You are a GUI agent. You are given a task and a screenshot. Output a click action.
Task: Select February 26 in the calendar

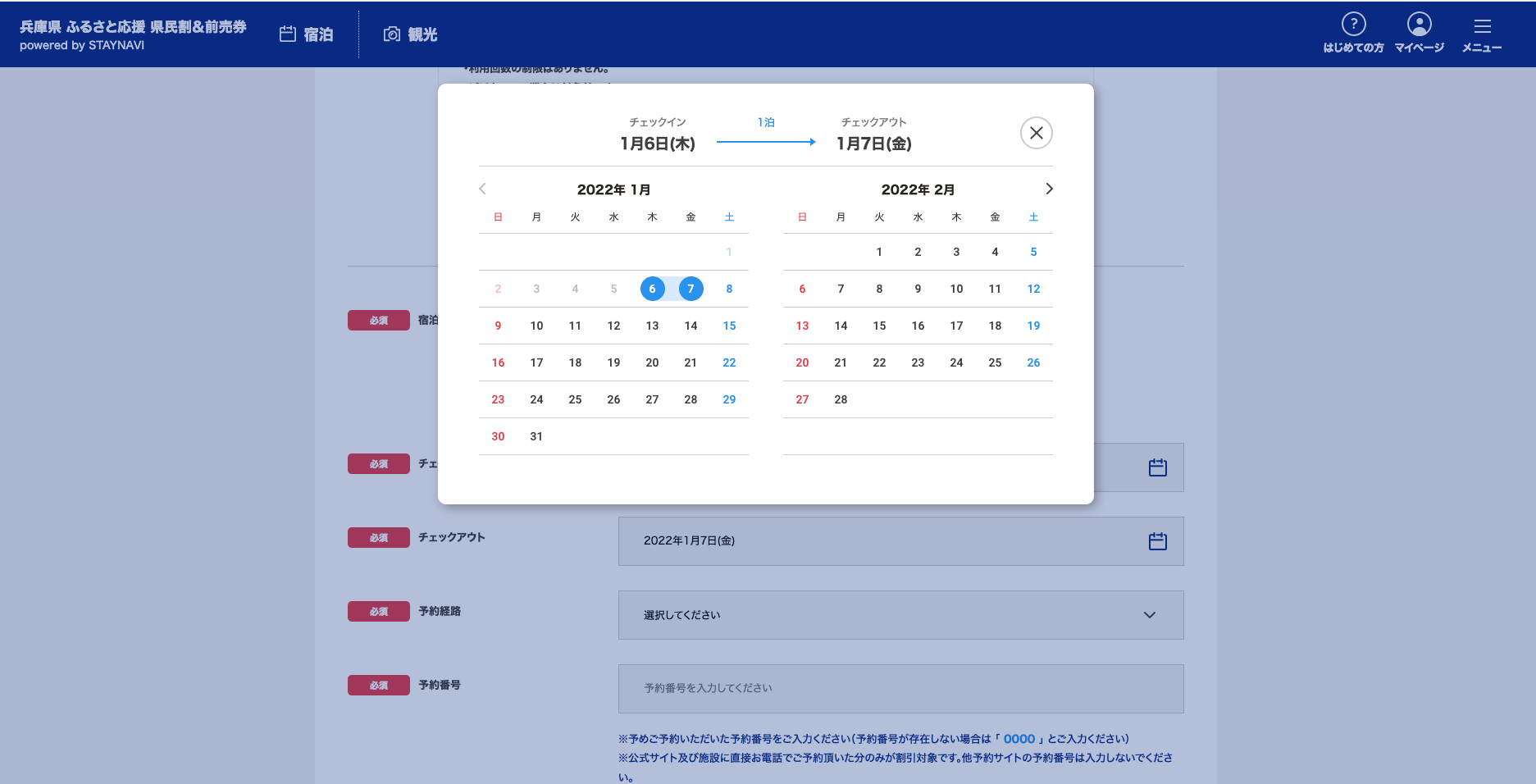(x=1033, y=362)
